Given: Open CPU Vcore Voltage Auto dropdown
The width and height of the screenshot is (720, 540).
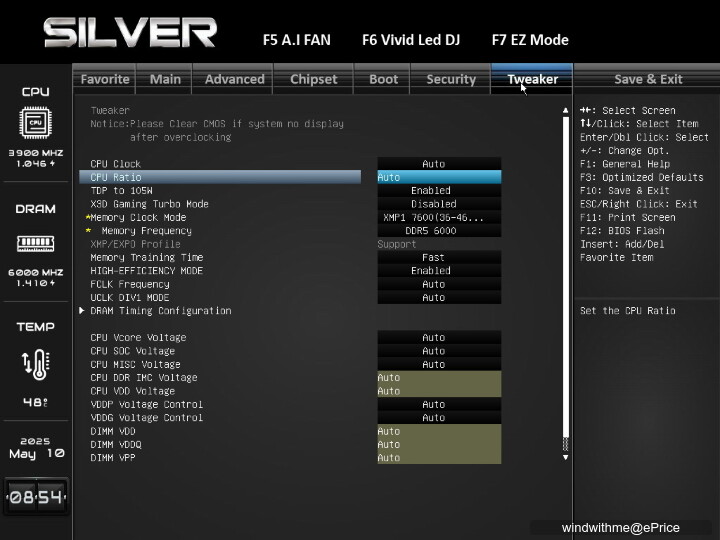Looking at the screenshot, I should pyautogui.click(x=439, y=338).
